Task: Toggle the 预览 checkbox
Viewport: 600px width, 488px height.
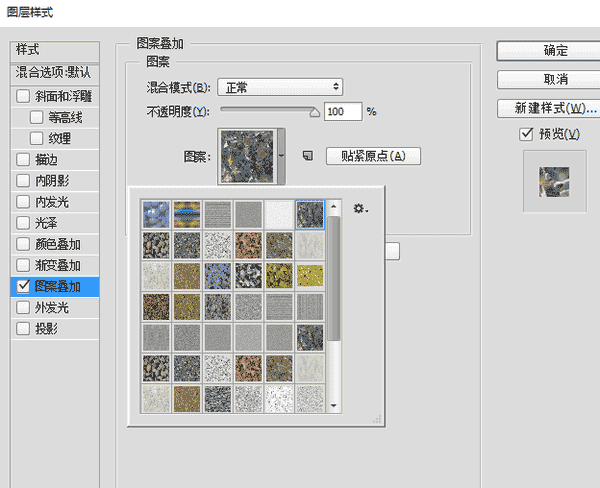Action: coord(526,134)
